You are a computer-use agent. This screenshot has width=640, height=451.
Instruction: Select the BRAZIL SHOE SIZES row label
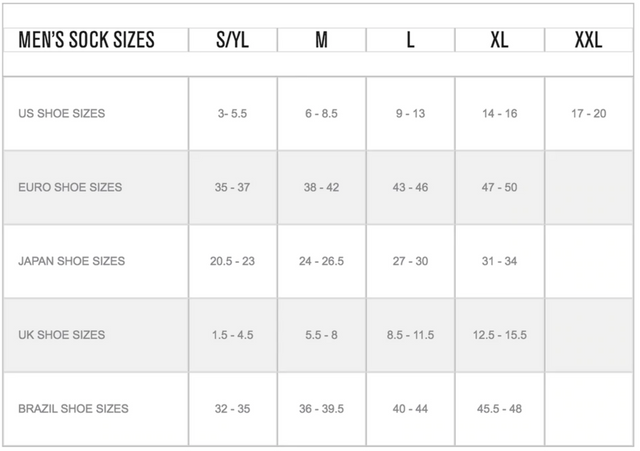click(73, 409)
